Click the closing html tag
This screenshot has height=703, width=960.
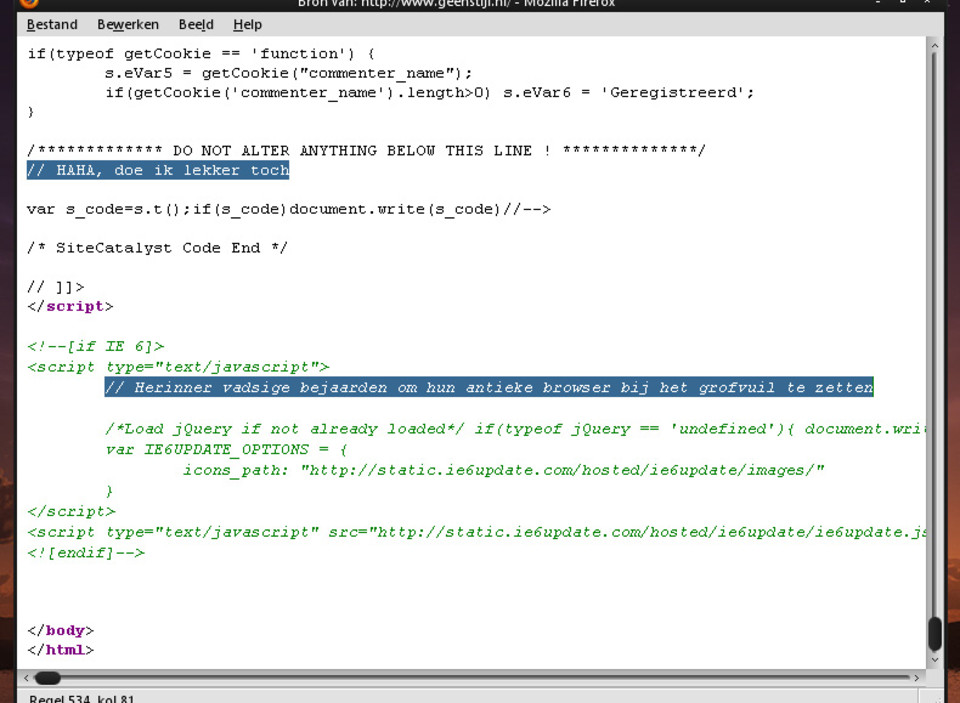[x=61, y=650]
